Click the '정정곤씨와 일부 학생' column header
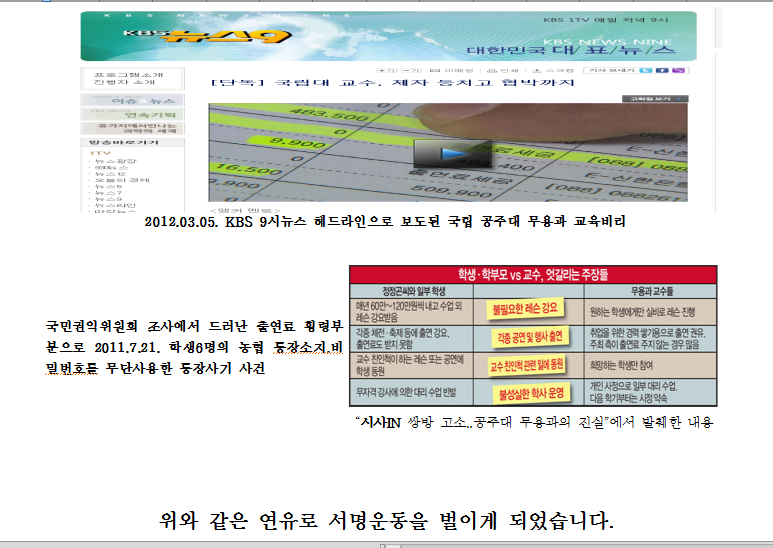Image resolution: width=773 pixels, height=548 pixels. click(414, 291)
